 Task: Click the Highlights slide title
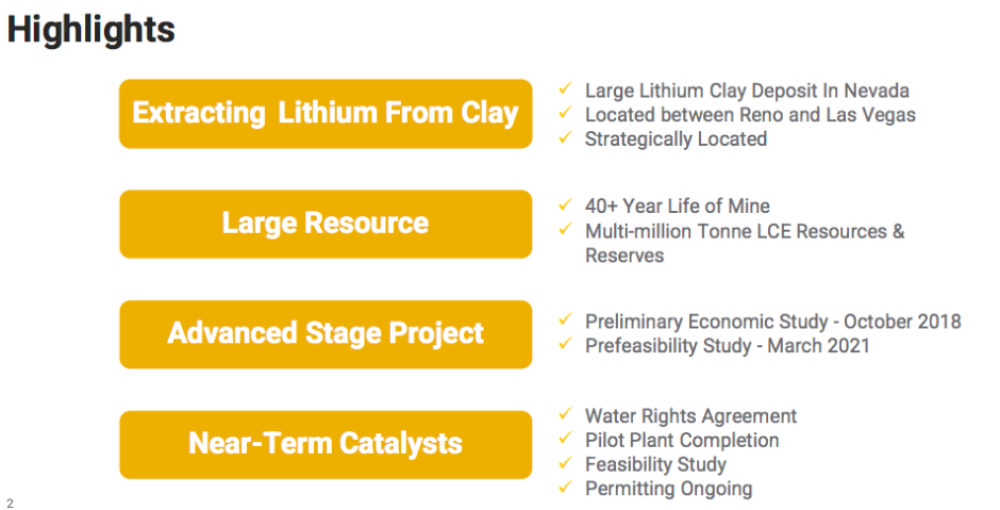[x=91, y=30]
